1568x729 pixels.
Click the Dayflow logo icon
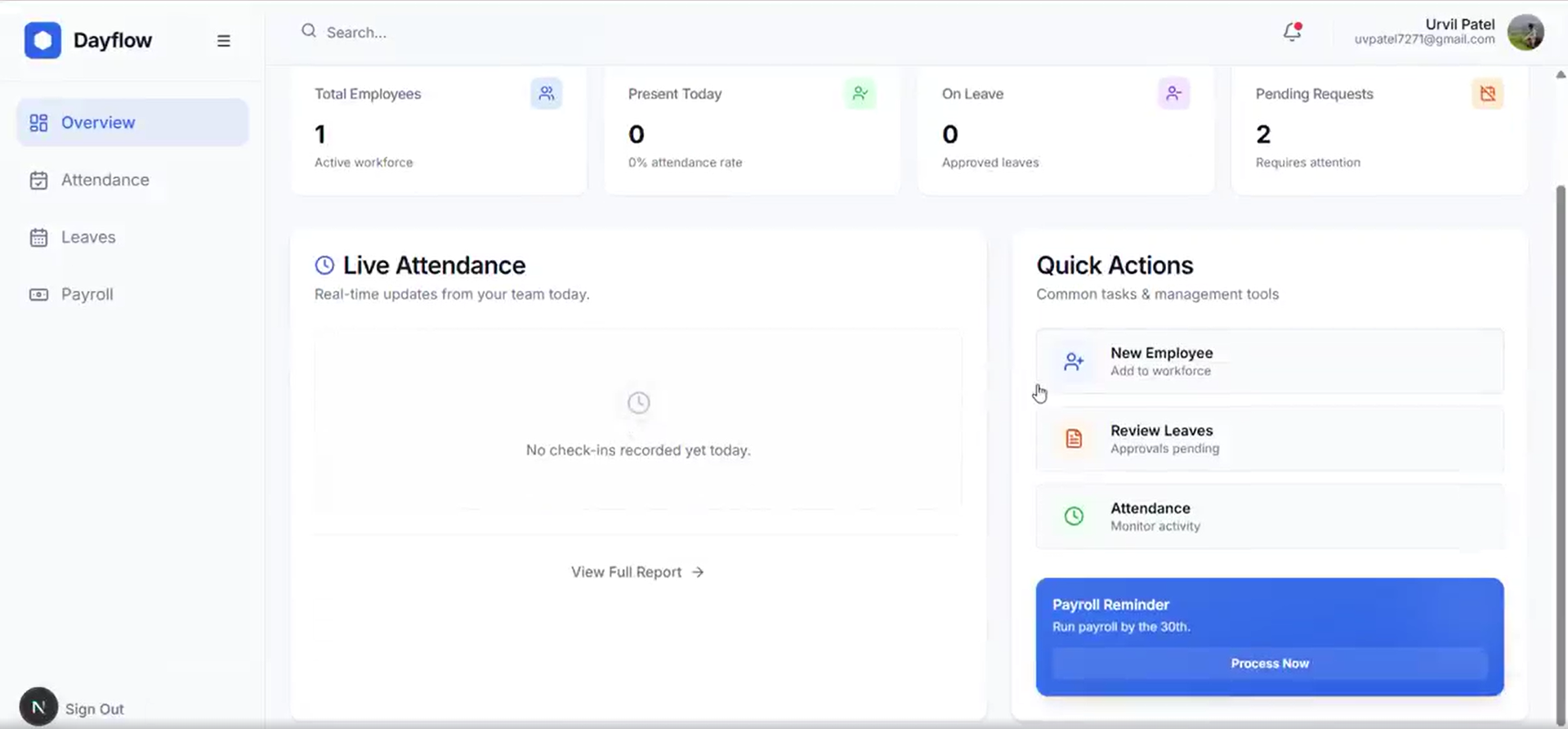[x=42, y=40]
